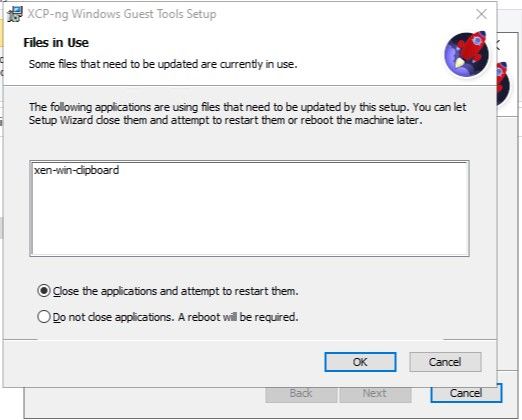Click Cancel in the Files in Use dialog

[445, 362]
